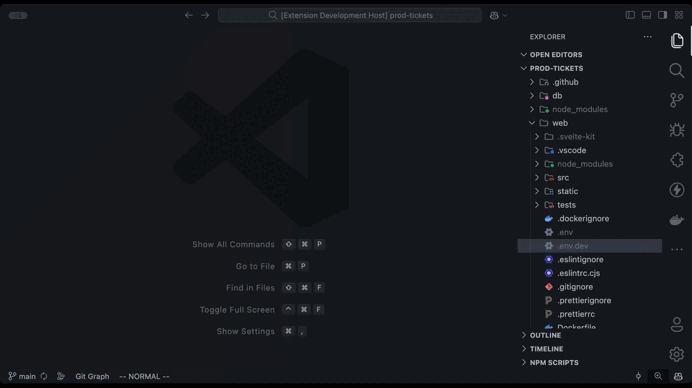Open the Customize Layout icon

coord(679,15)
